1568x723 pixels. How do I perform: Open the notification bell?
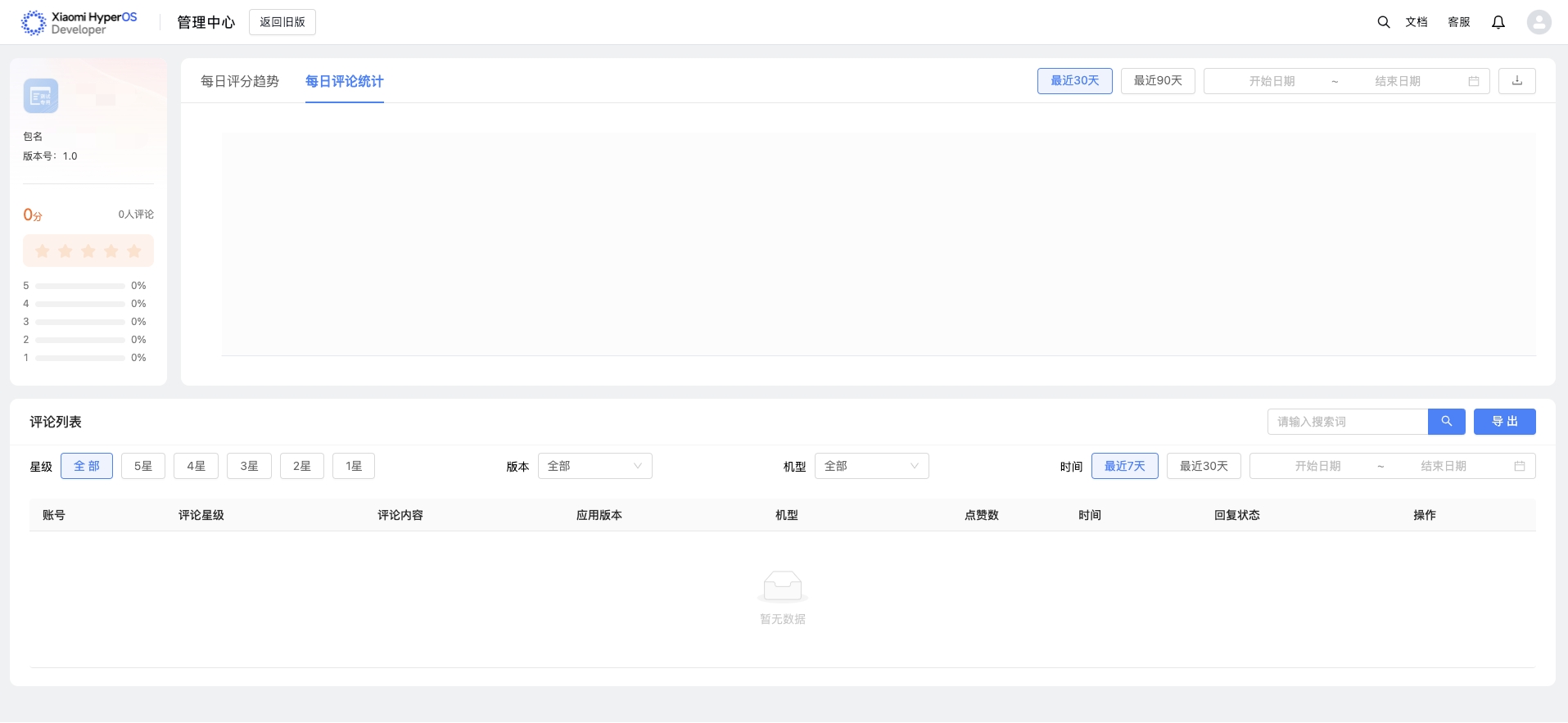coord(1498,22)
